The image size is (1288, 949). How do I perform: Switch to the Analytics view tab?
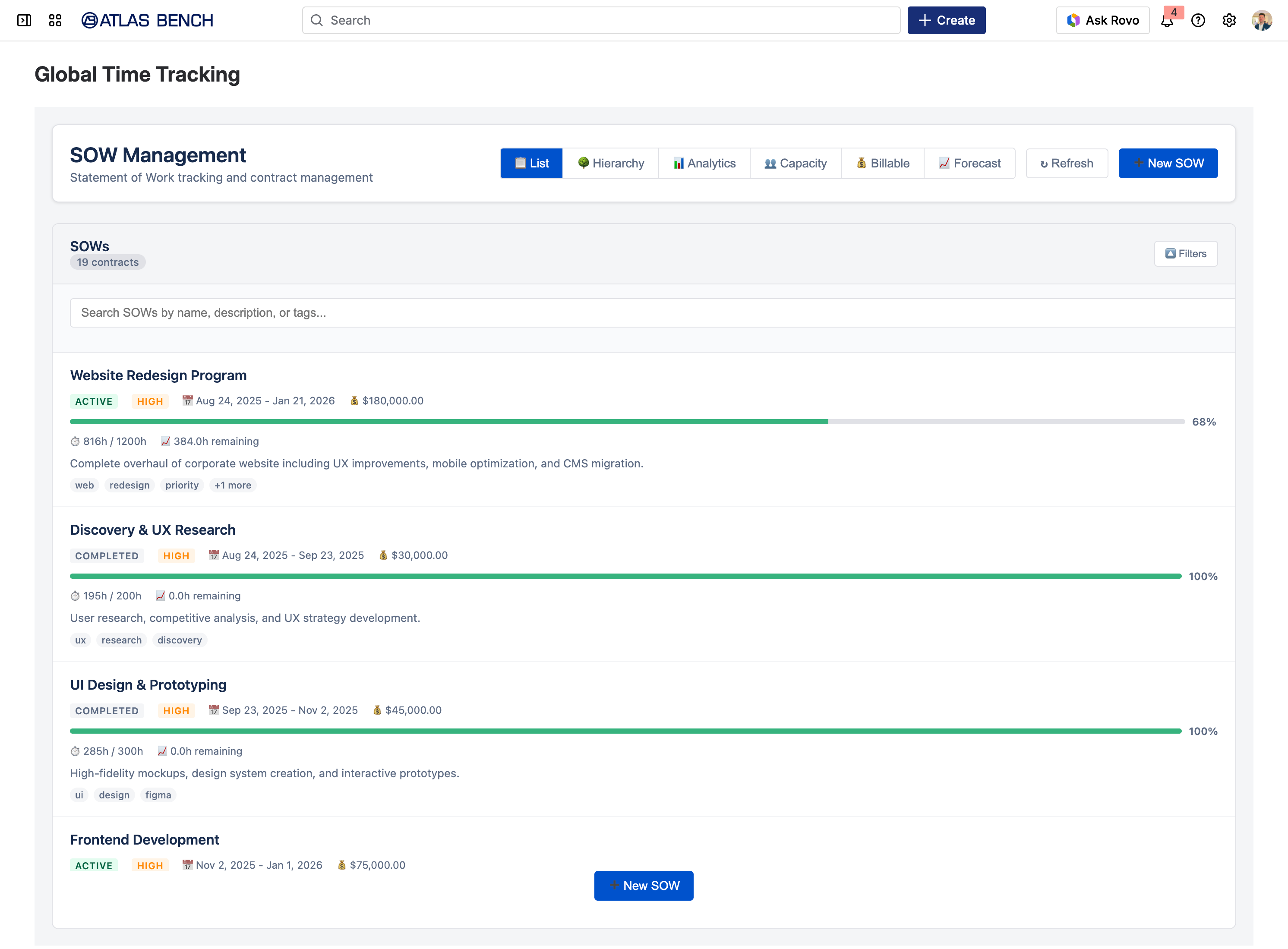point(704,163)
